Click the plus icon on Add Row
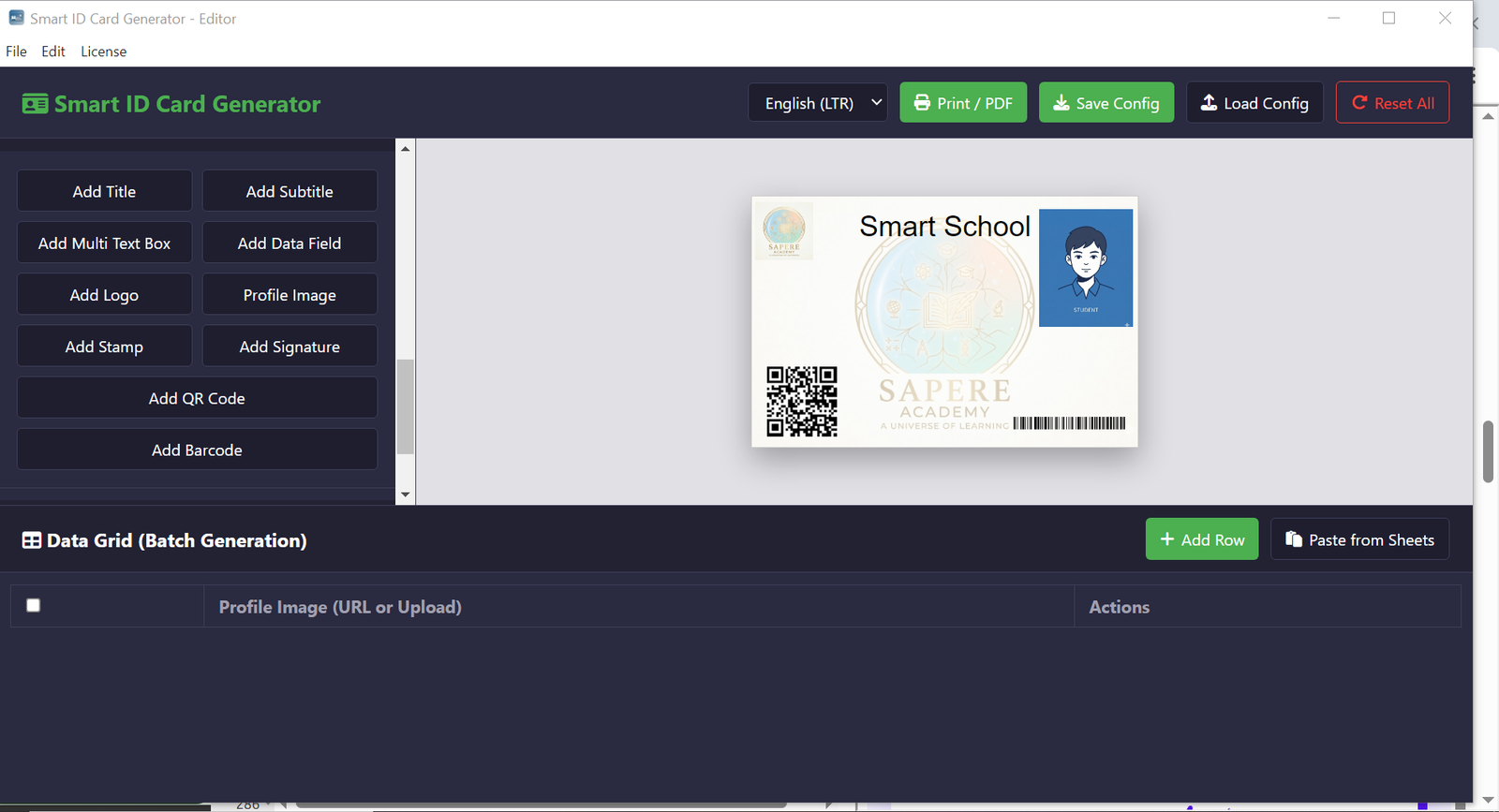This screenshot has height=812, width=1499. tap(1167, 539)
